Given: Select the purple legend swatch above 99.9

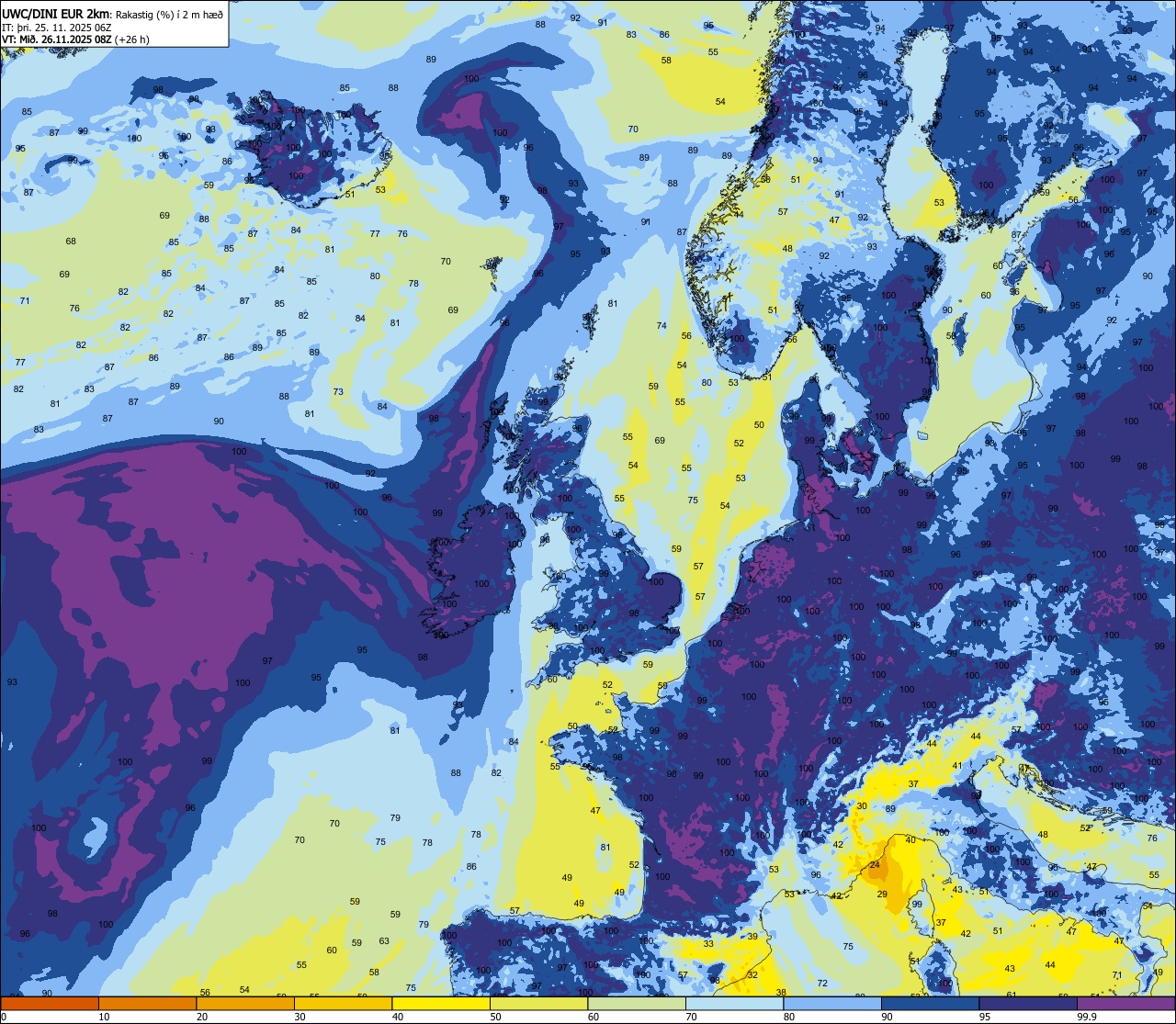Looking at the screenshot, I should click(x=1126, y=1003).
